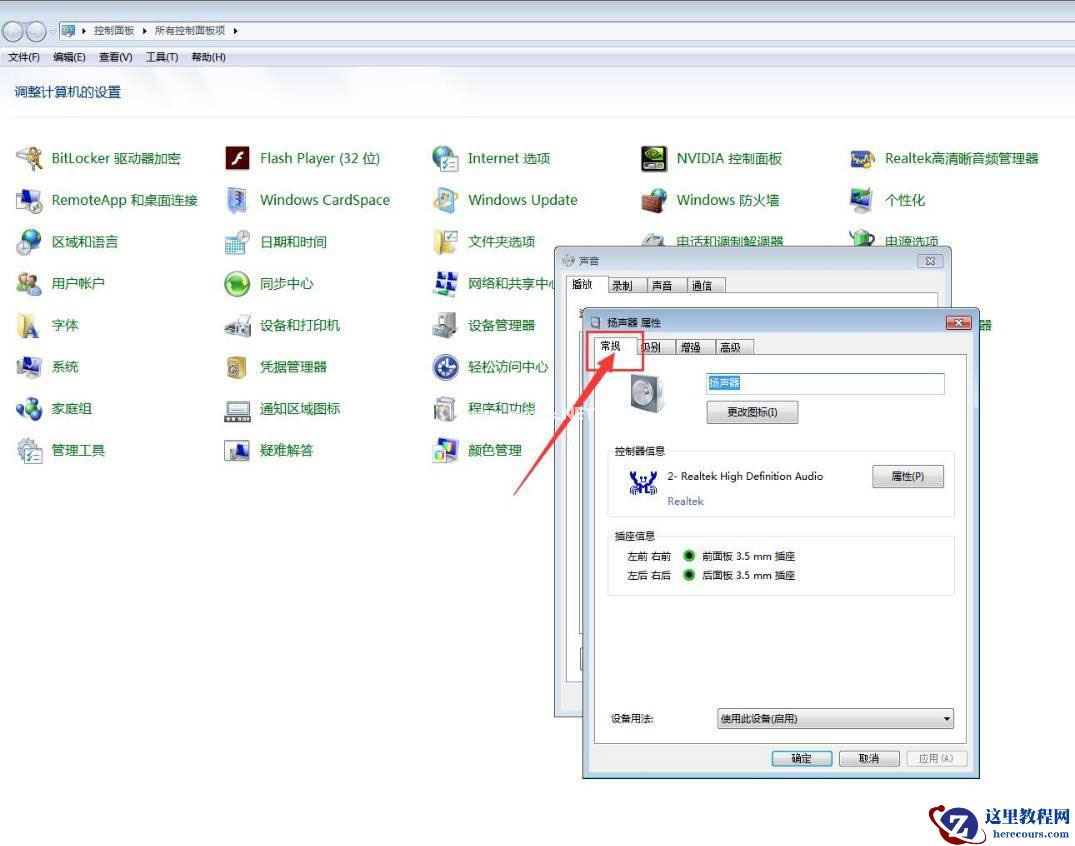Open 轻松访问中心 icon
Screen dimensions: 1075x846
click(x=446, y=367)
